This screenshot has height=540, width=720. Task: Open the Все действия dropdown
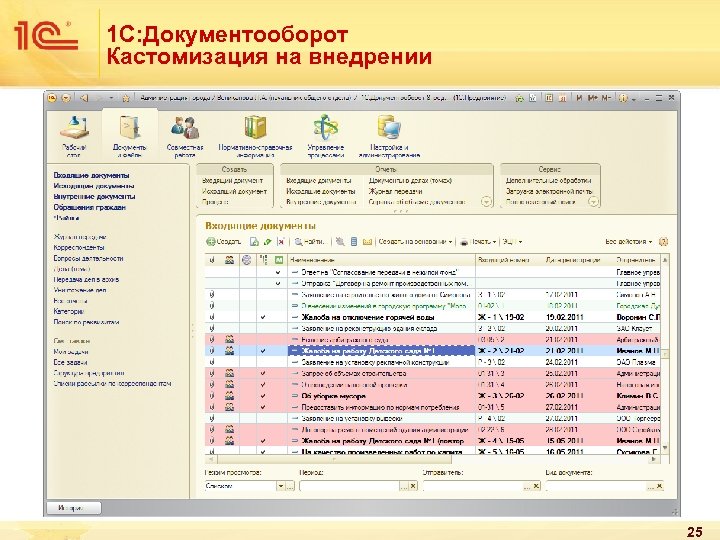(629, 242)
